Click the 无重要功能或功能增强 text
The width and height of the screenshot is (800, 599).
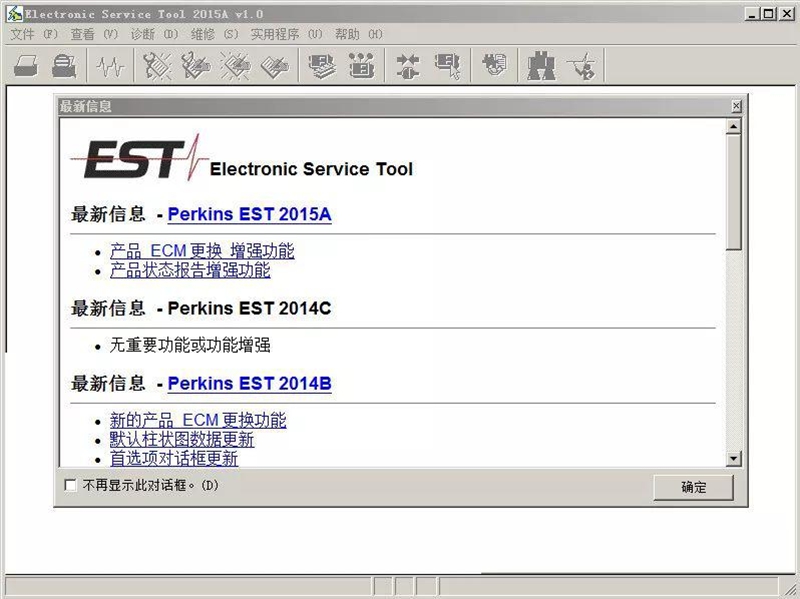click(x=190, y=345)
